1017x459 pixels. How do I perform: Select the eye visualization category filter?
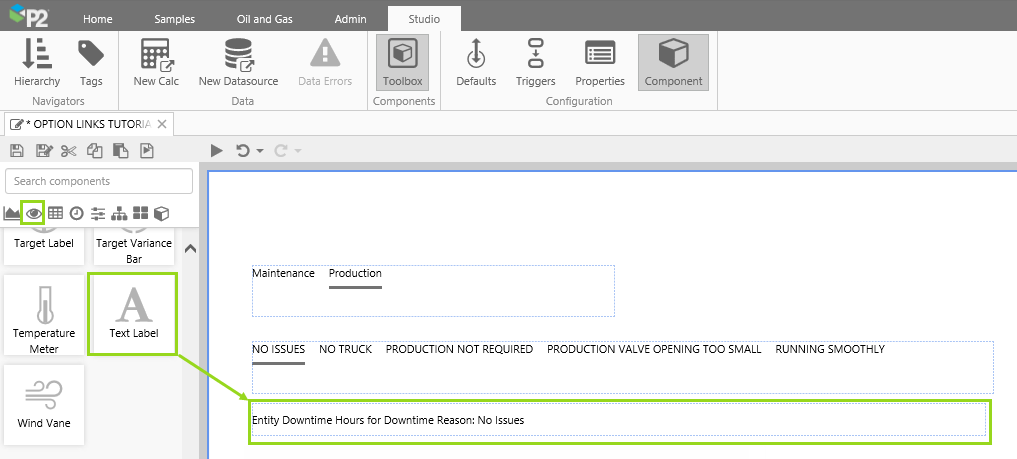pos(34,213)
